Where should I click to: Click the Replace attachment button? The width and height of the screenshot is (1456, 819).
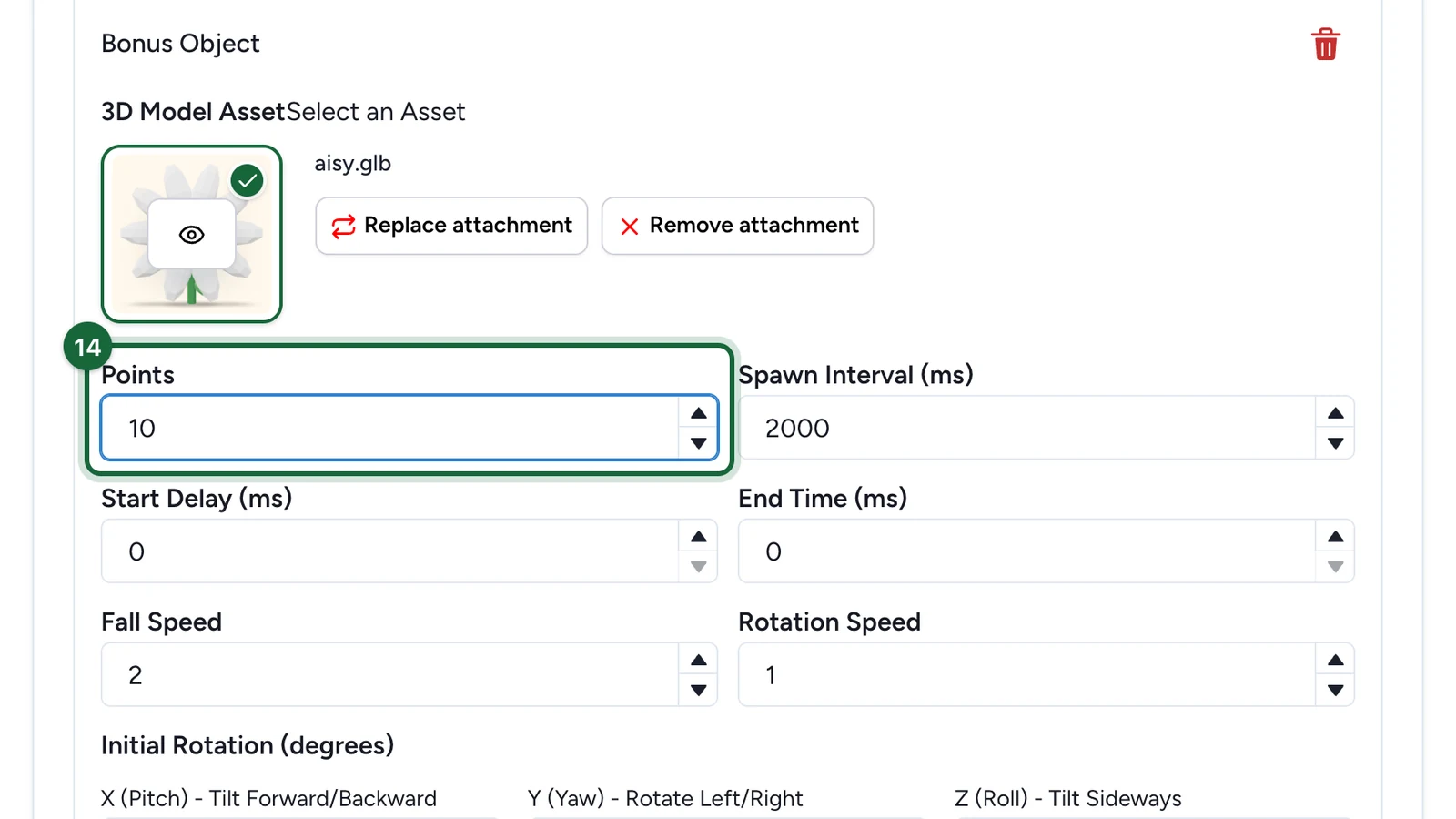(x=451, y=226)
